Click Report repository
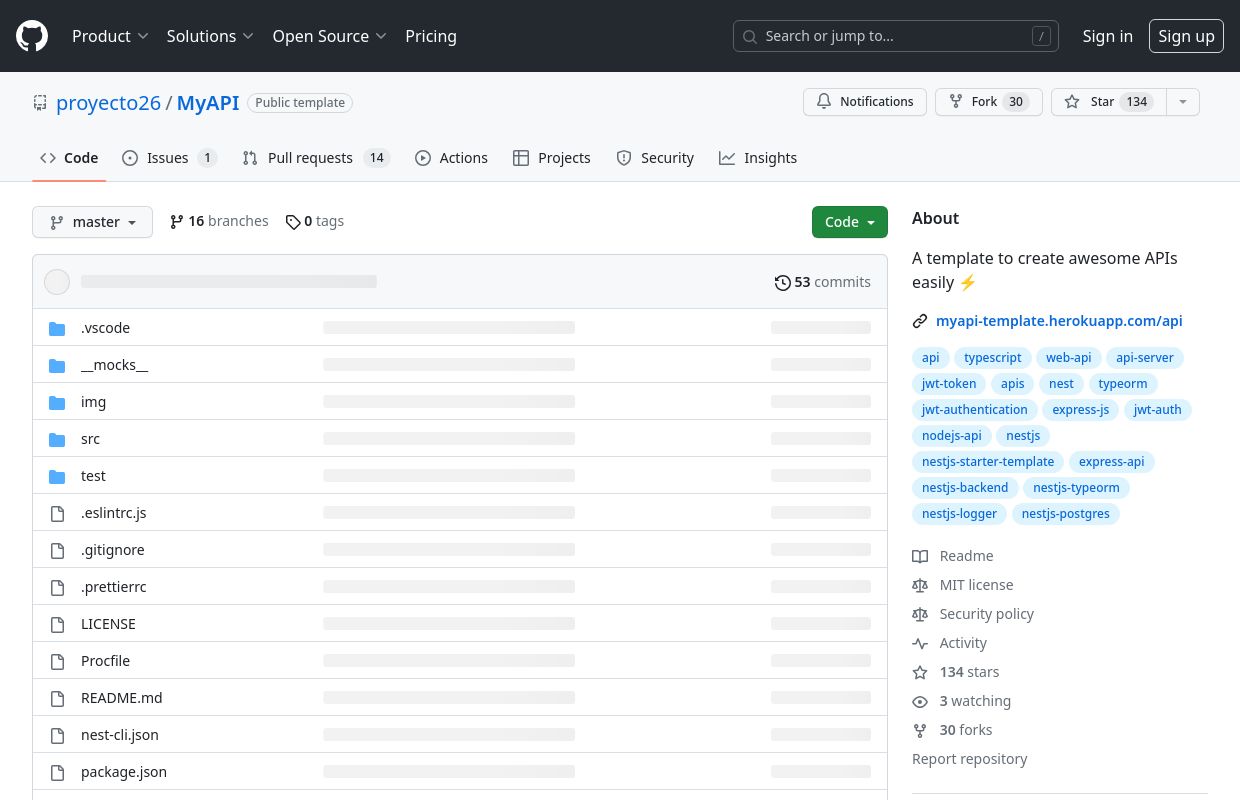The height and width of the screenshot is (800, 1240). coord(970,759)
